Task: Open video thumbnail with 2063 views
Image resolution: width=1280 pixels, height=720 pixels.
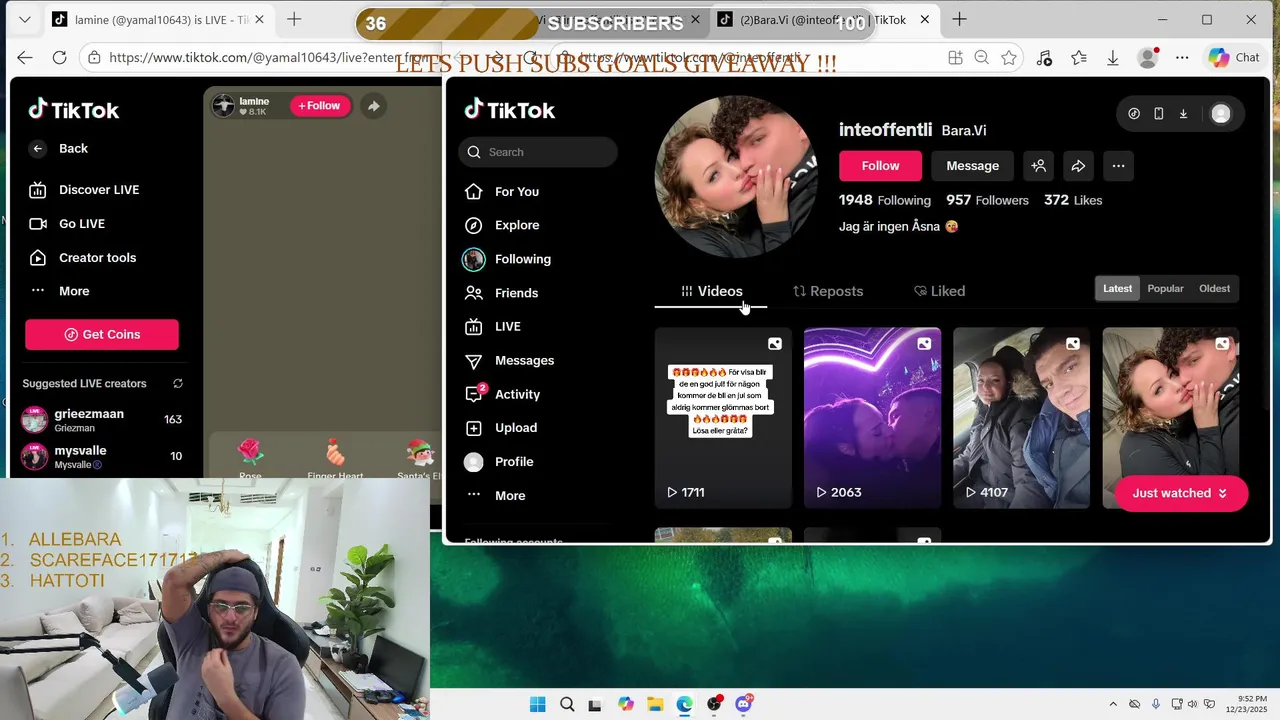Action: 872,418
